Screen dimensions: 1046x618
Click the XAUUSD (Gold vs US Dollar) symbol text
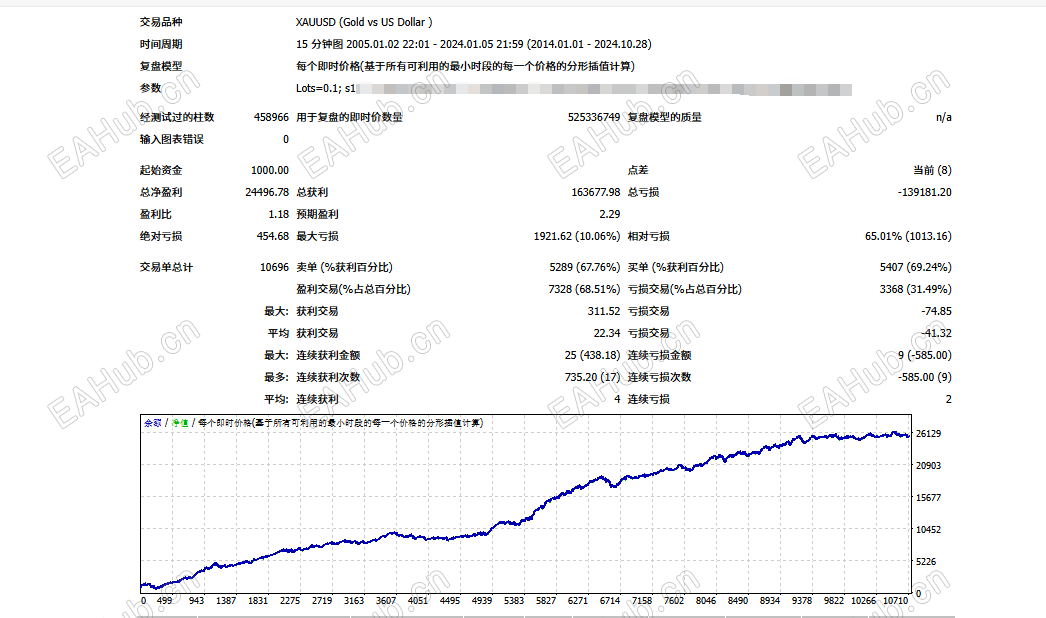tap(364, 22)
